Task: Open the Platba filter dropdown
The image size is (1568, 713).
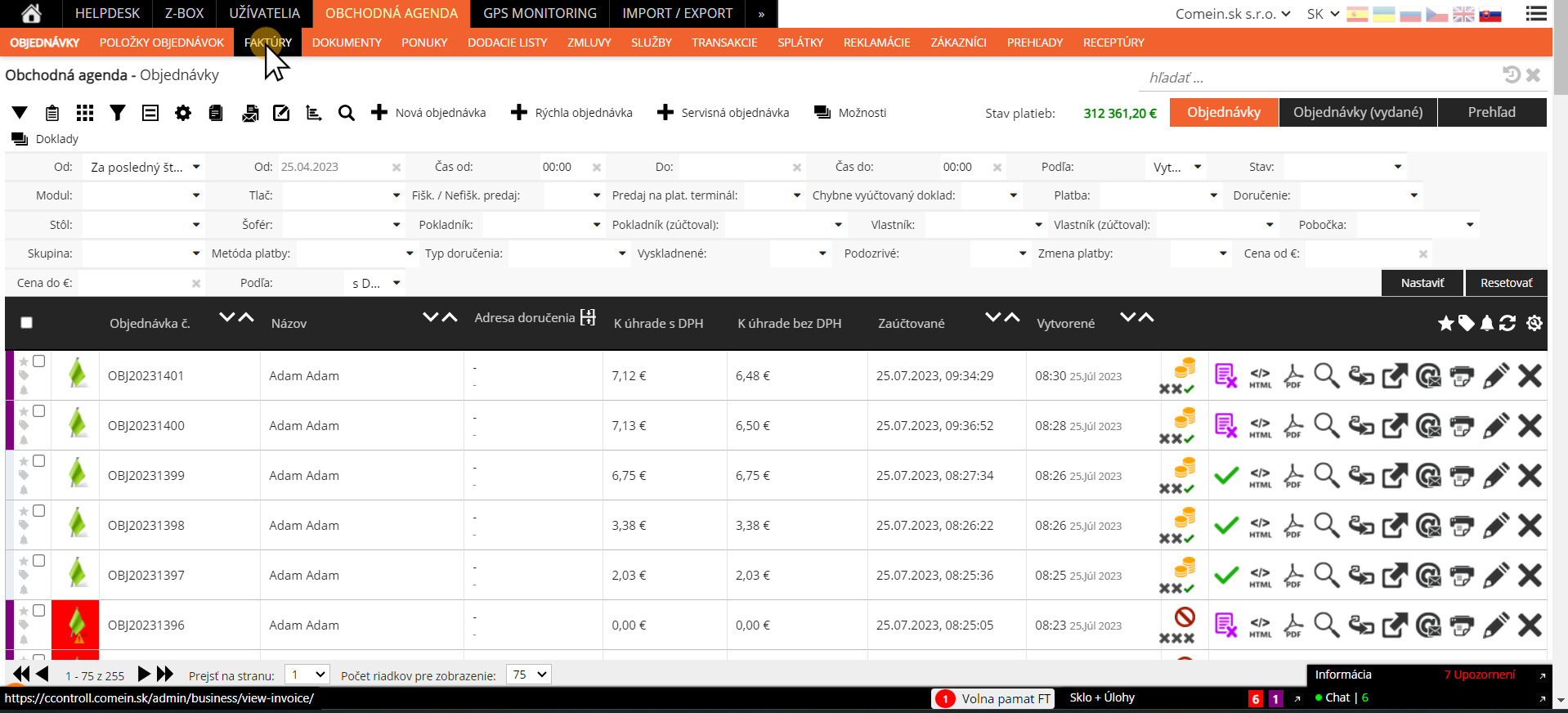Action: (1160, 195)
